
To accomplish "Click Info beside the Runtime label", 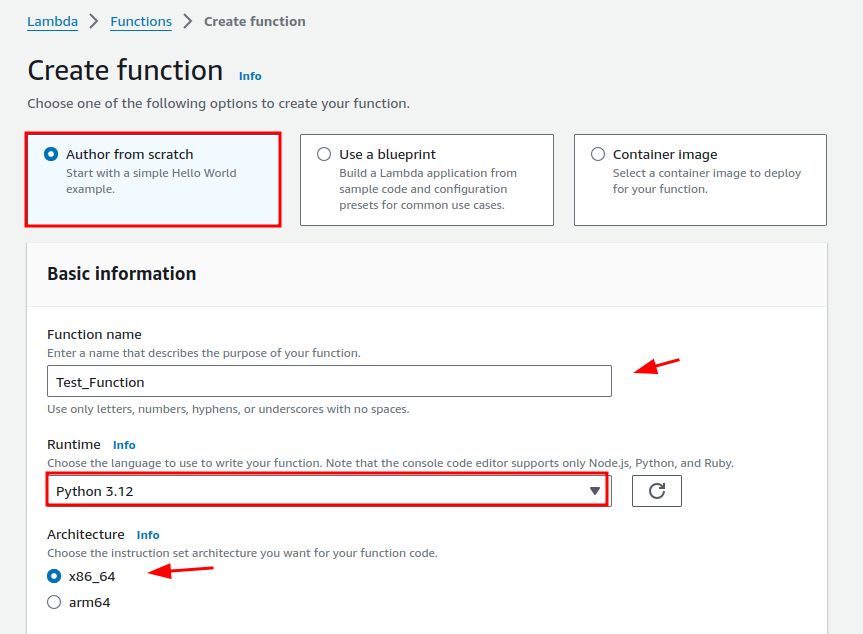I will [123, 445].
